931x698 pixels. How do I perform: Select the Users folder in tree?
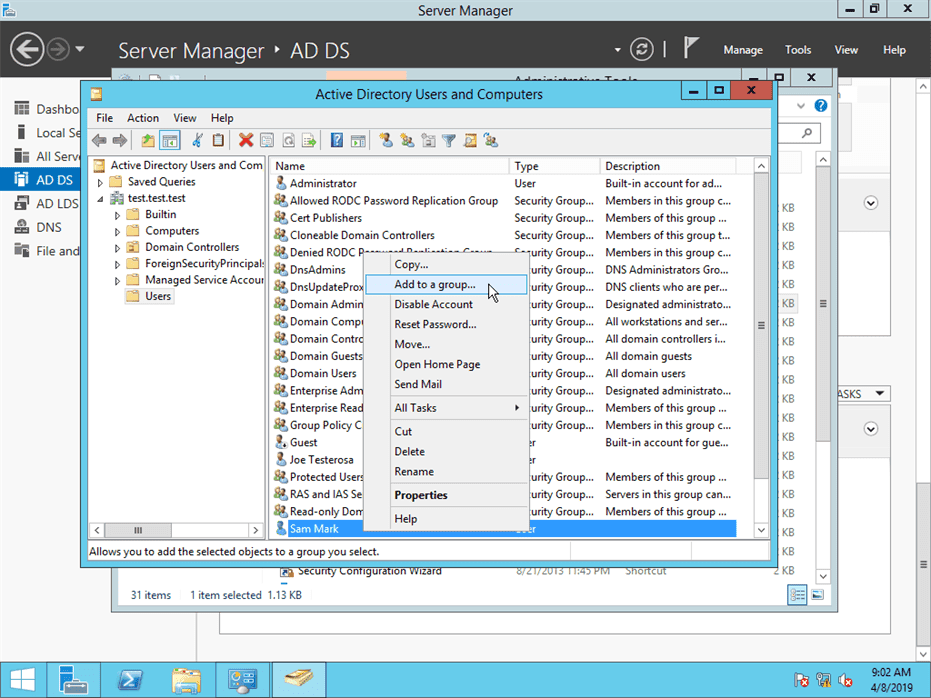pos(158,296)
